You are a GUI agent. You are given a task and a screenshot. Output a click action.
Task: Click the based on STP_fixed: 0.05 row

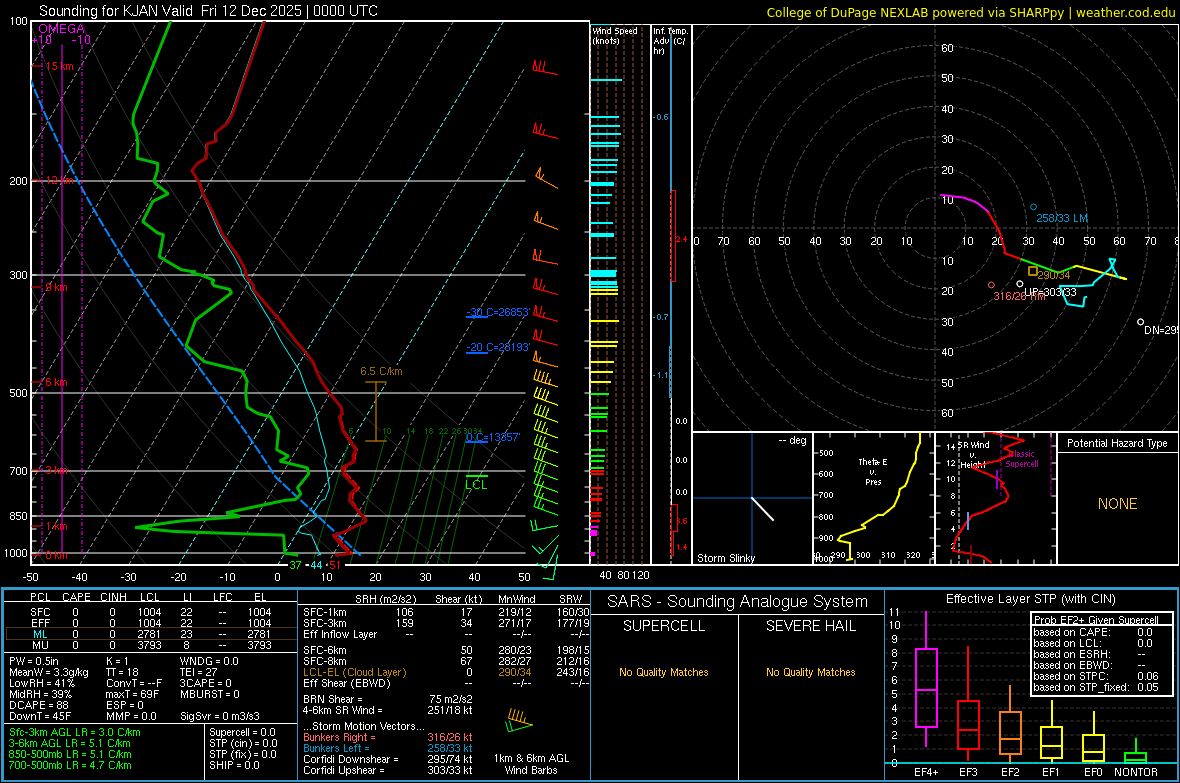point(1096,687)
